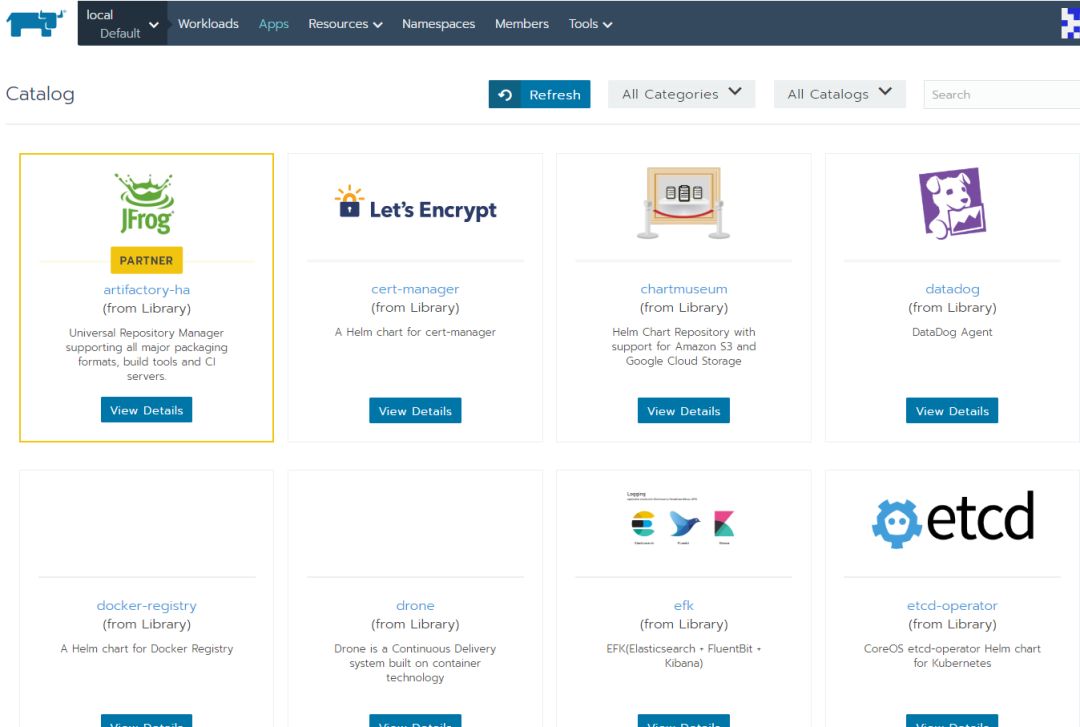Open the datadog link
The image size is (1080, 727).
click(952, 289)
